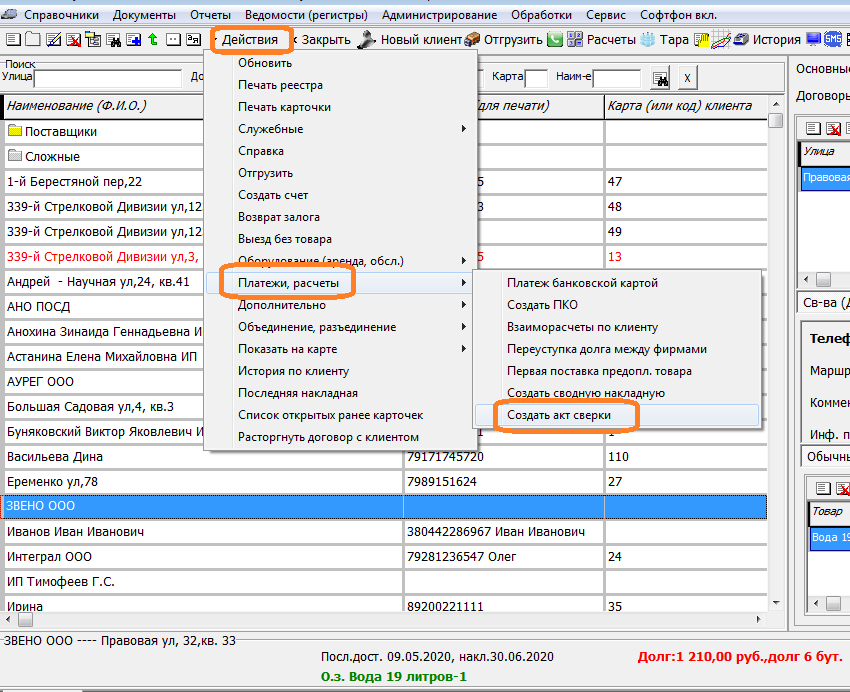Click the green up arrow toolbar icon

[x=152, y=40]
